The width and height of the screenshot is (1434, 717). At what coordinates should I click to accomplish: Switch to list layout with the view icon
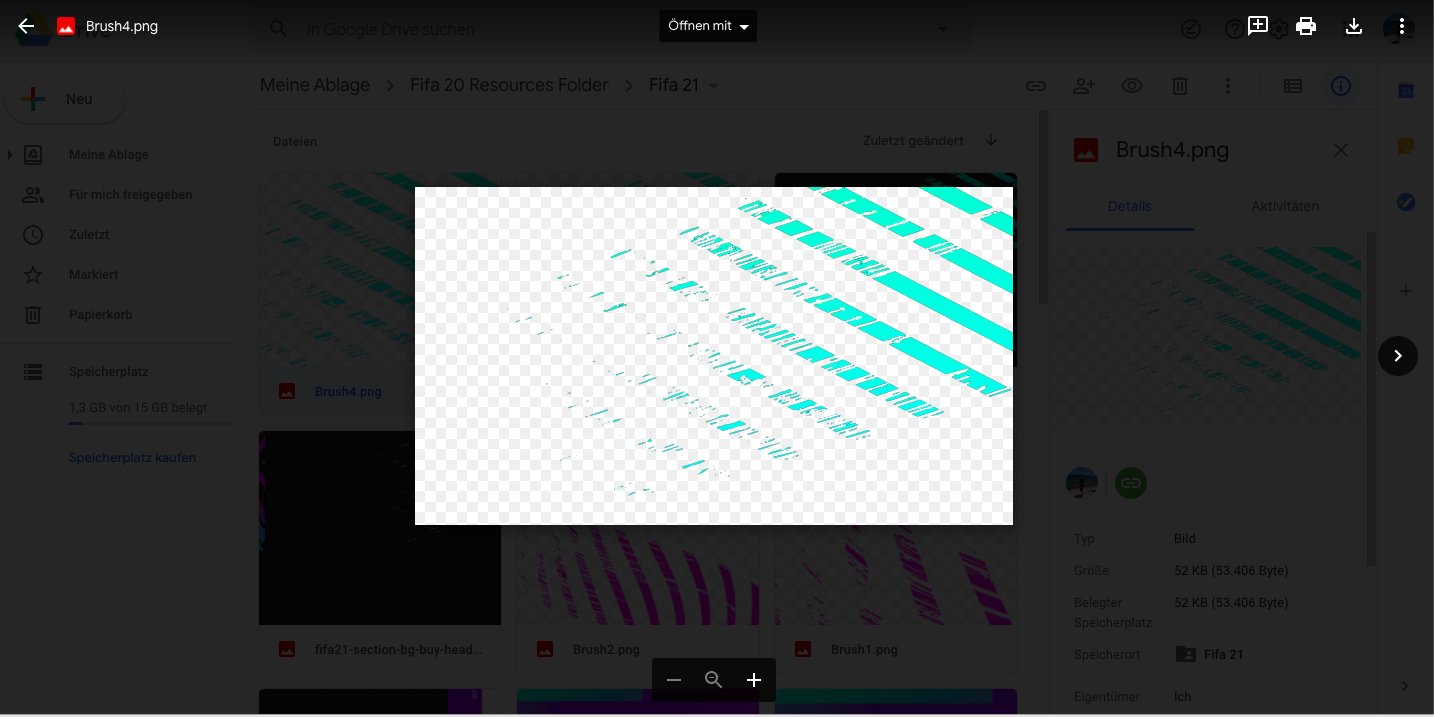coord(1293,87)
